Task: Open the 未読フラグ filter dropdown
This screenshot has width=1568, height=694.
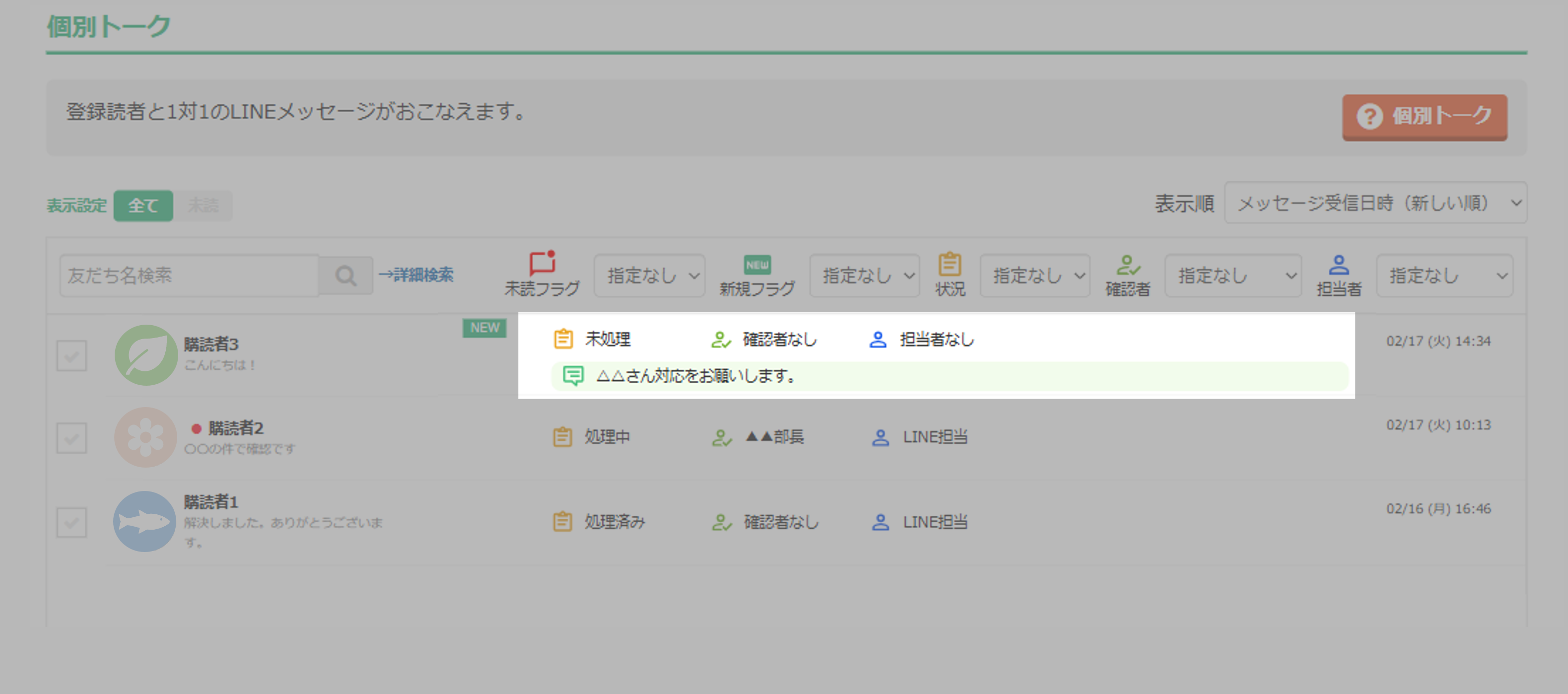Action: (649, 276)
